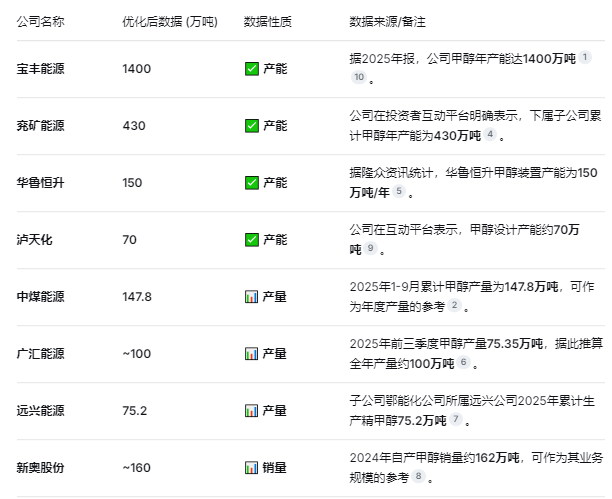Click note beginning 据隆众资讯统计
The height and width of the screenshot is (499, 612).
pos(473,183)
